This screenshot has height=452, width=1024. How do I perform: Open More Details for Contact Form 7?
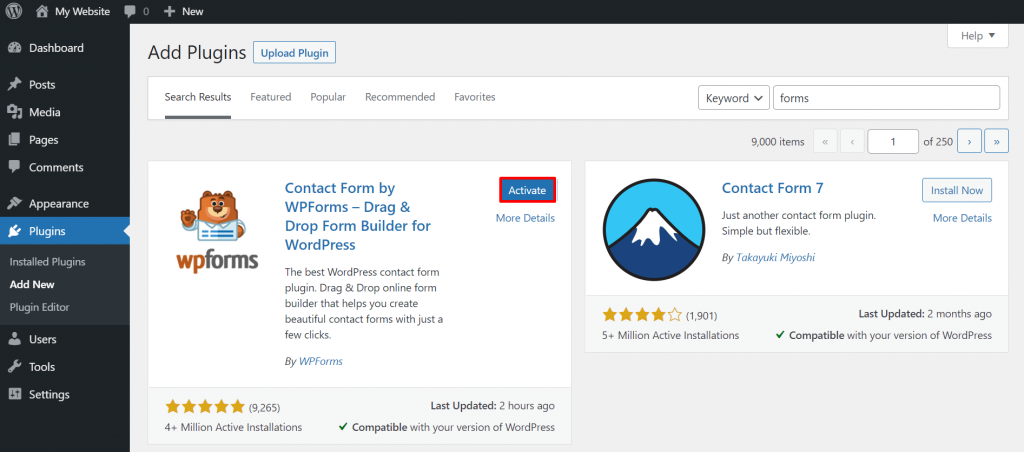[x=962, y=218]
